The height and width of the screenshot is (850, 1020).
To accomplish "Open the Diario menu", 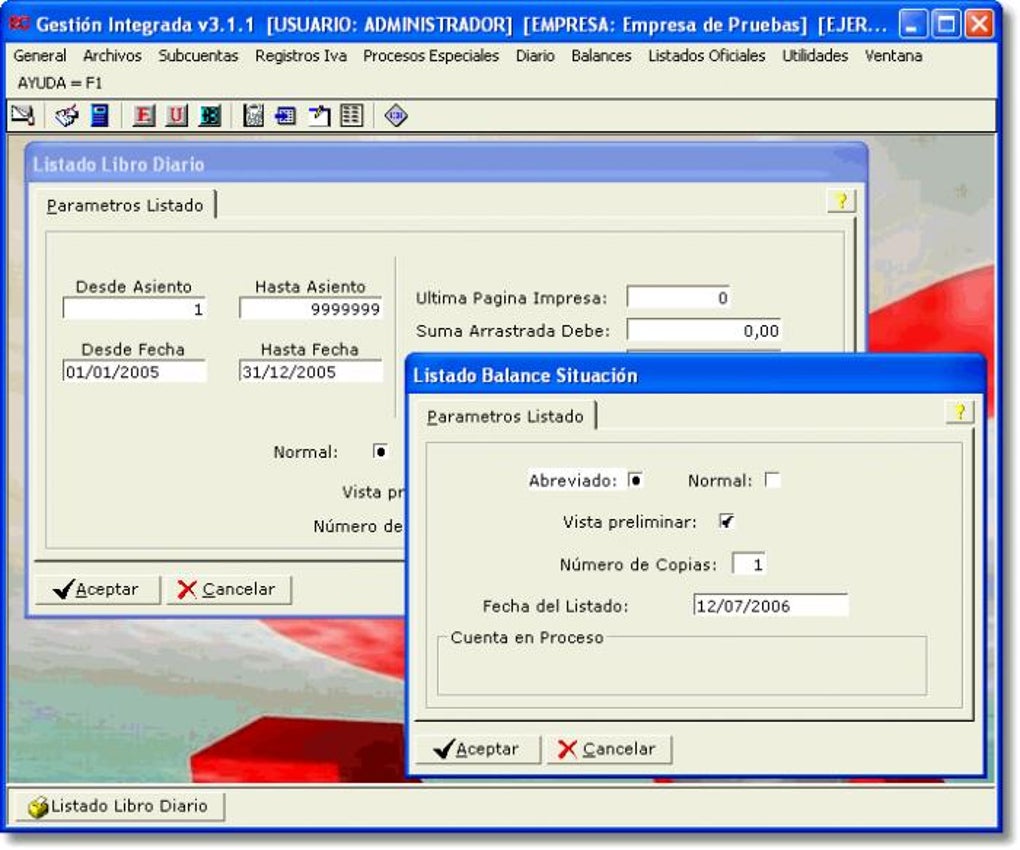I will click(x=535, y=56).
